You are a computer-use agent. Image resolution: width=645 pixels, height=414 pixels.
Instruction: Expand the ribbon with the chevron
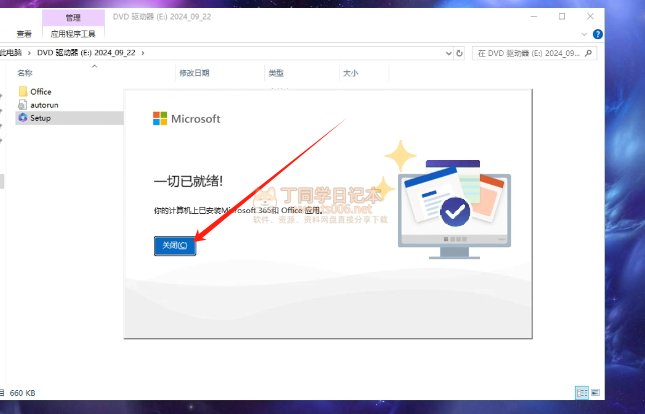[x=584, y=34]
